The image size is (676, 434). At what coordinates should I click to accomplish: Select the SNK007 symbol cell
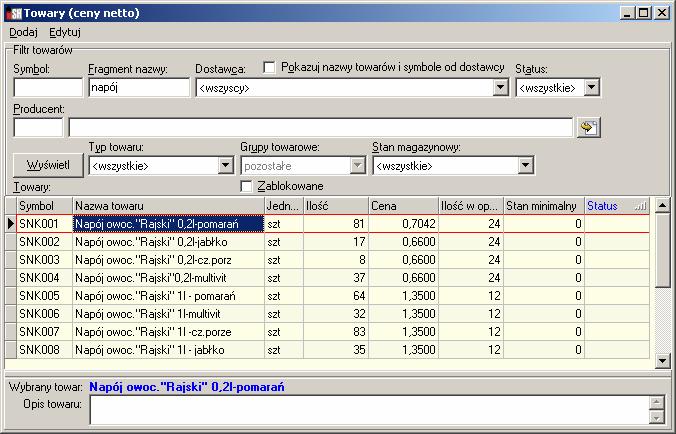click(44, 332)
